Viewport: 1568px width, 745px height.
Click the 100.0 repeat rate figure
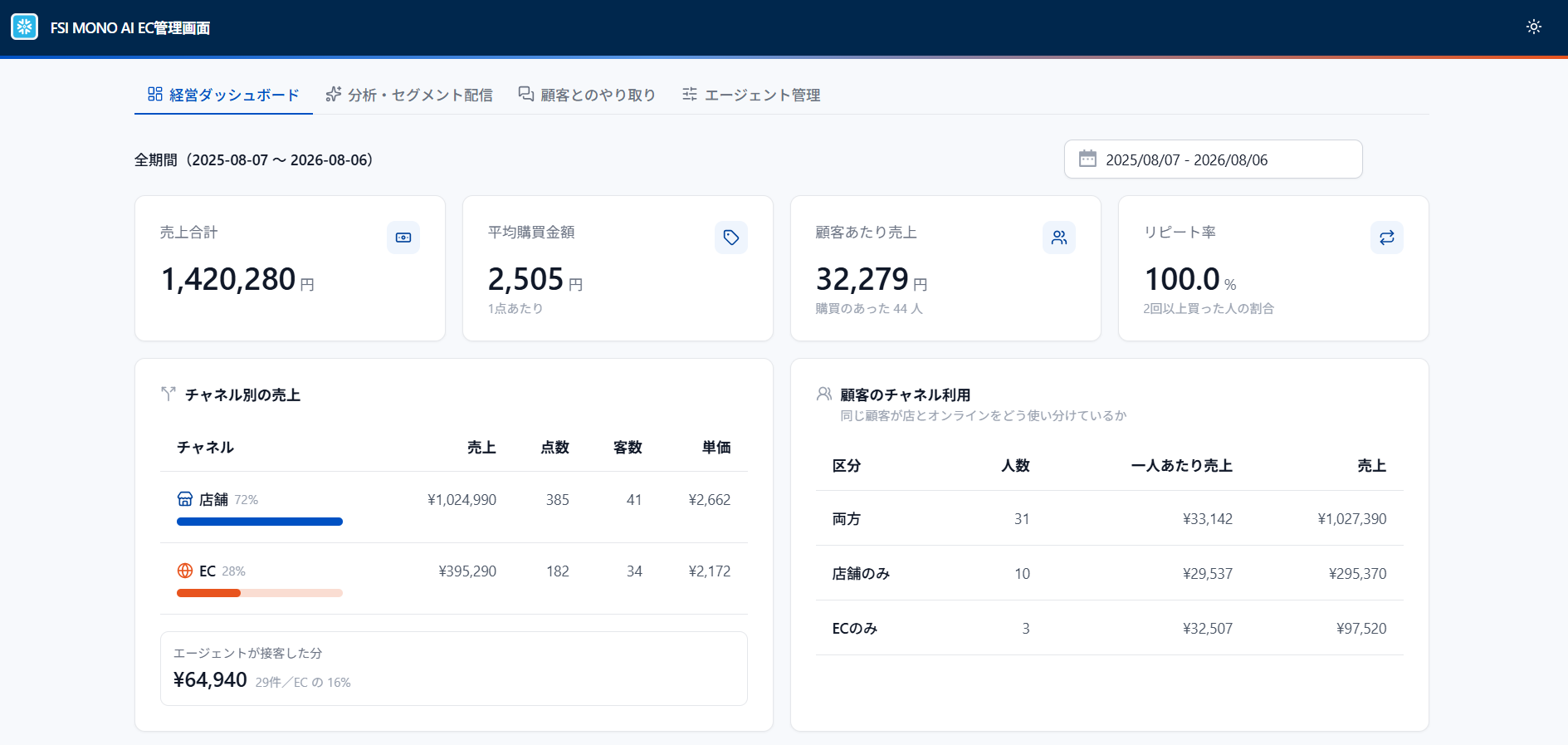tap(1182, 279)
